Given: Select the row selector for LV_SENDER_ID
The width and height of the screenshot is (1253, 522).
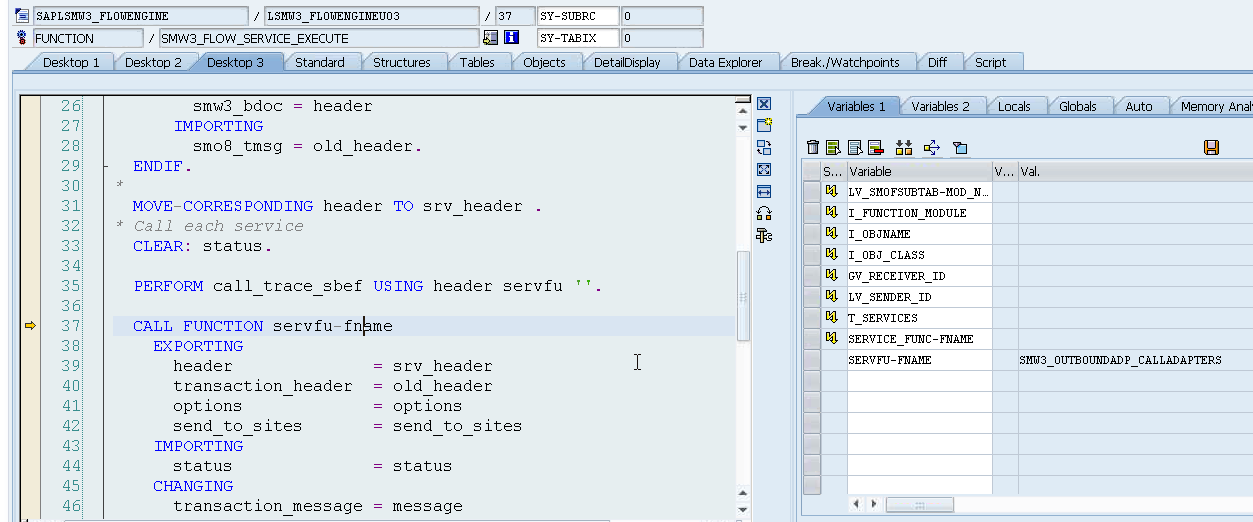Looking at the screenshot, I should (x=812, y=296).
